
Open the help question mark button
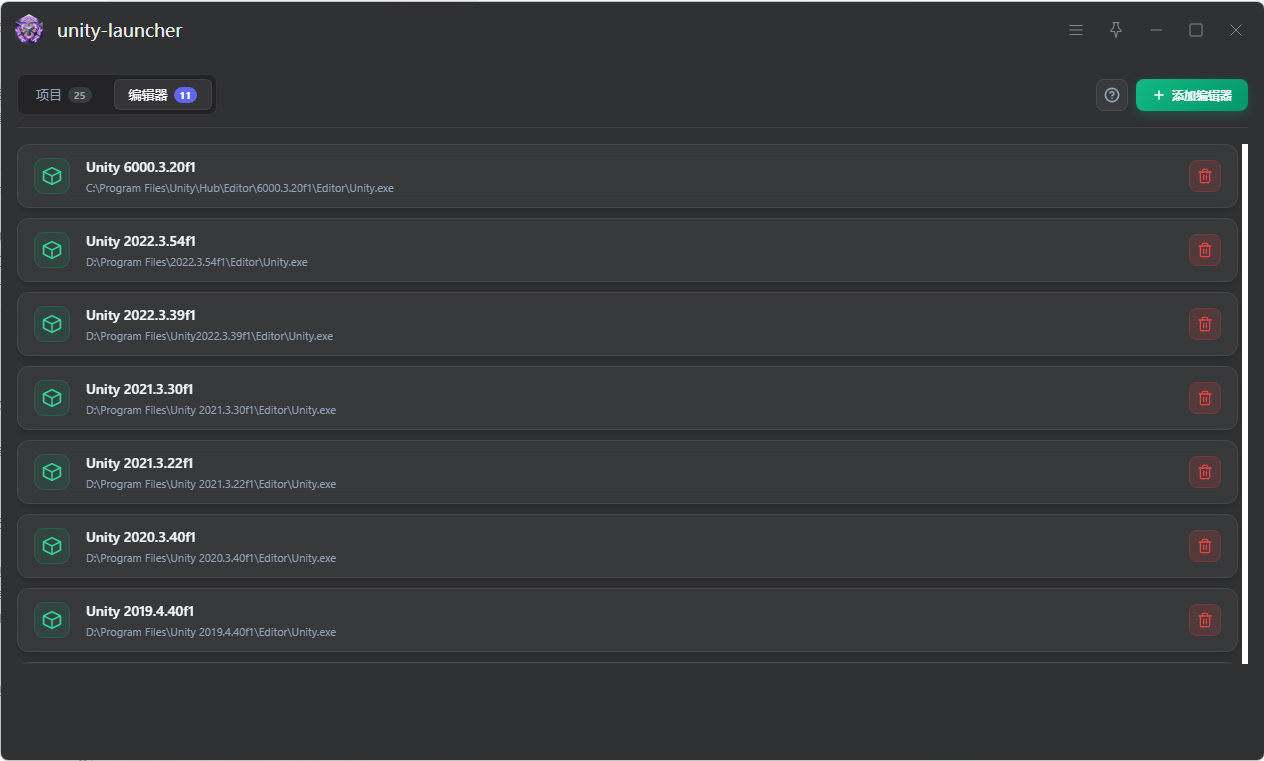[1112, 95]
